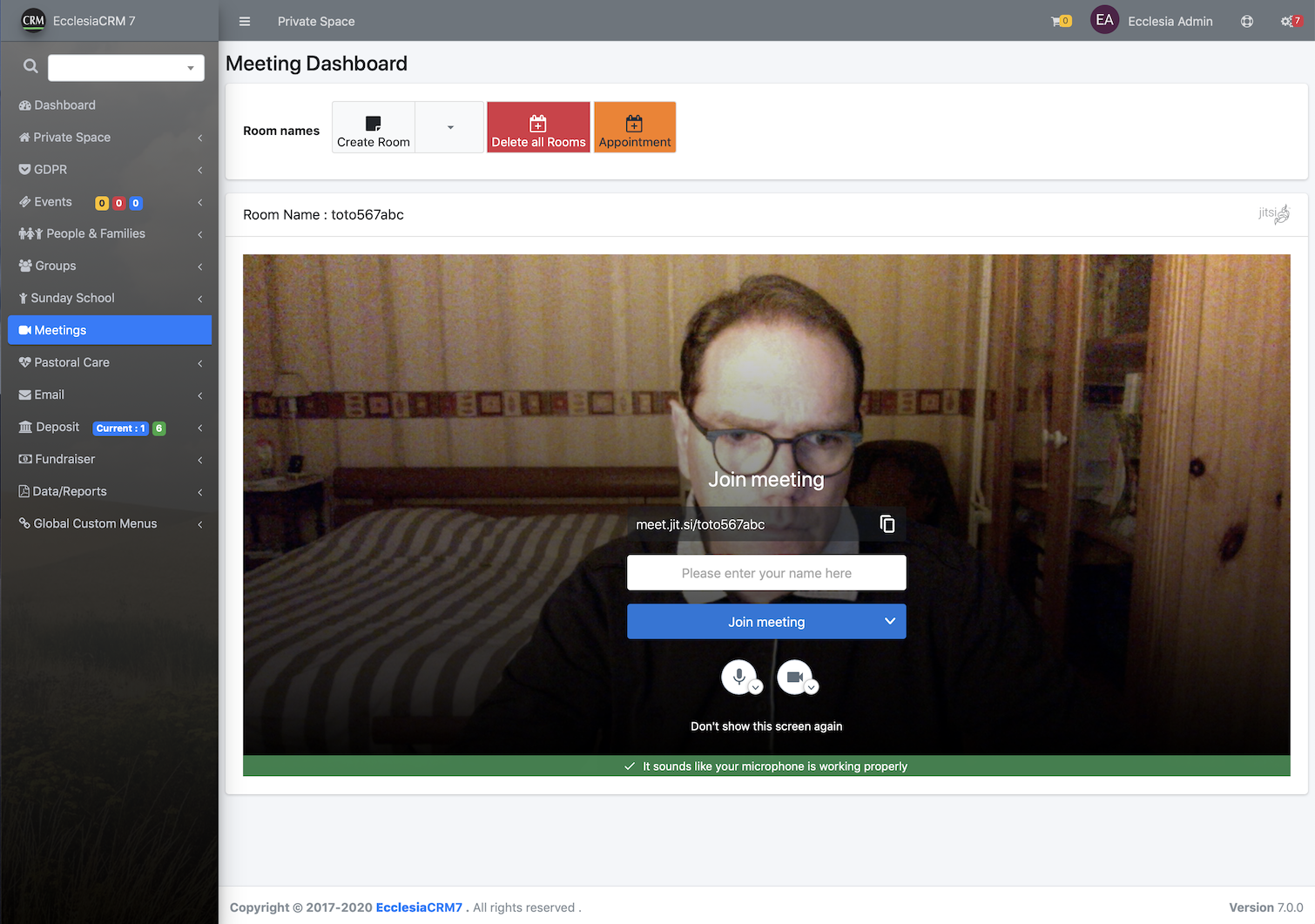Click the Version 7.0.0 footer text
Image resolution: width=1315 pixels, height=924 pixels.
[x=1266, y=907]
